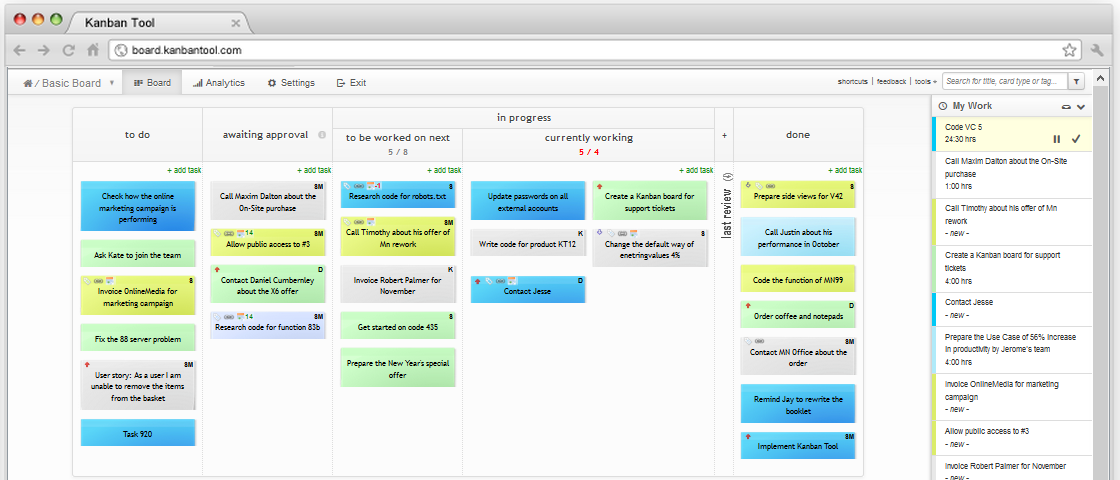Open Call Justin about his performance card
1120x480 pixels.
click(x=798, y=236)
